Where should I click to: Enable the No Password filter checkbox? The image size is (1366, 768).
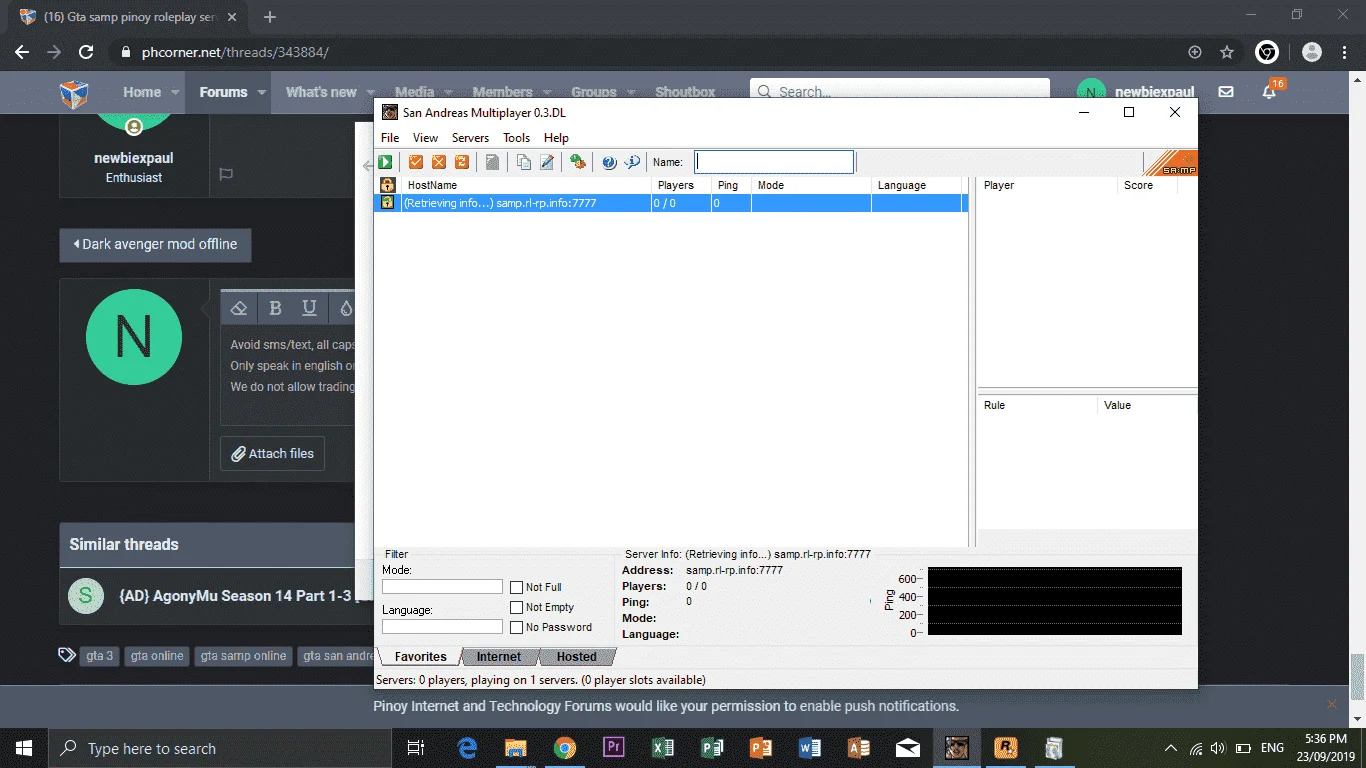tap(516, 627)
